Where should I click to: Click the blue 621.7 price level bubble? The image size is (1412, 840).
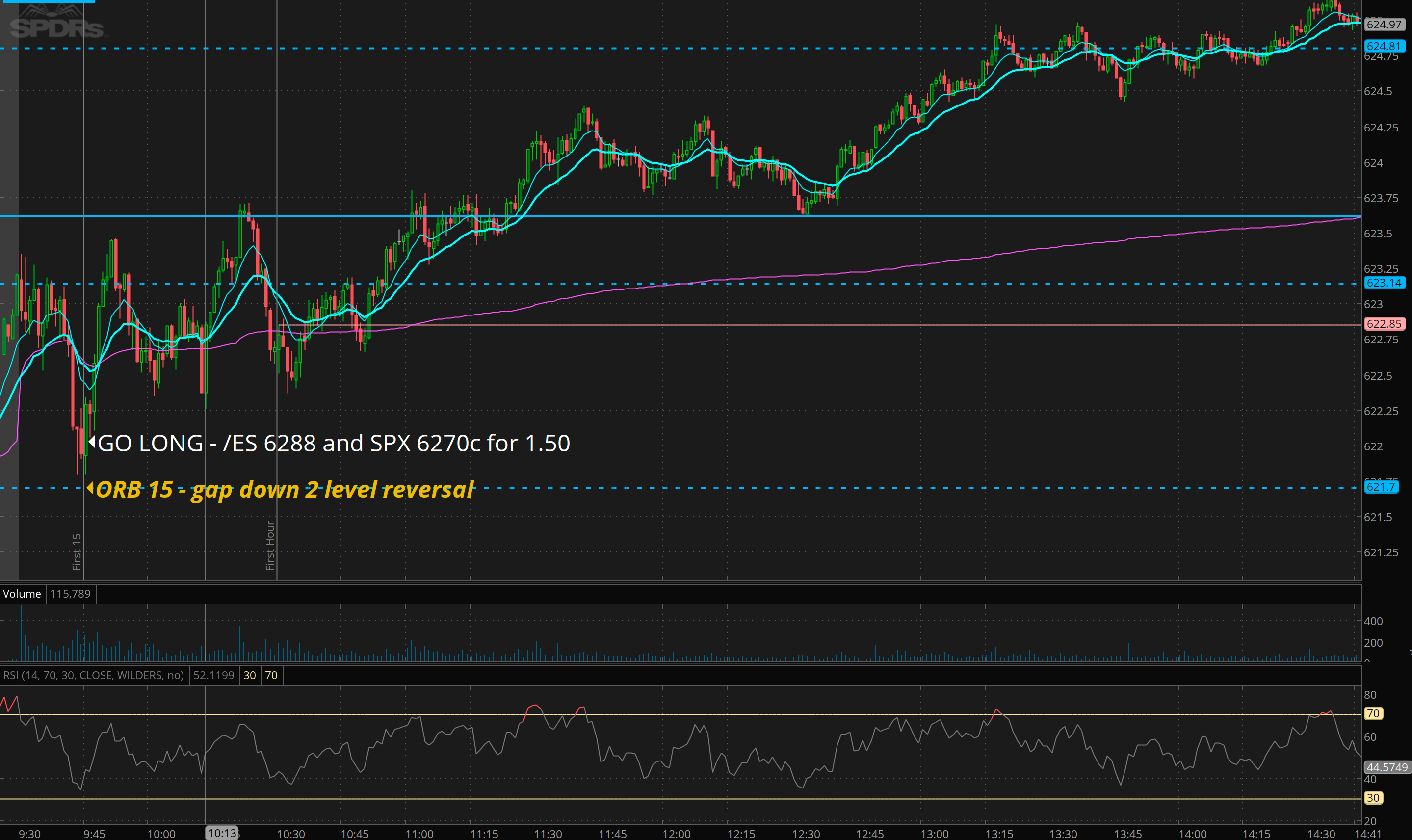[1381, 487]
